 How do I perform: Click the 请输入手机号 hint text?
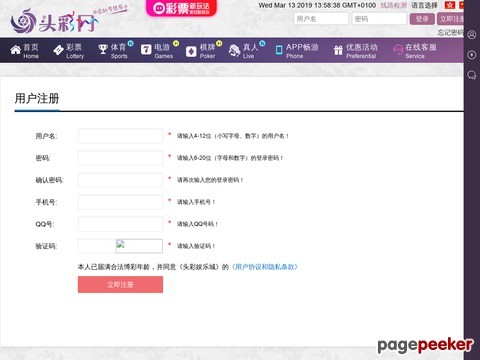196,202
